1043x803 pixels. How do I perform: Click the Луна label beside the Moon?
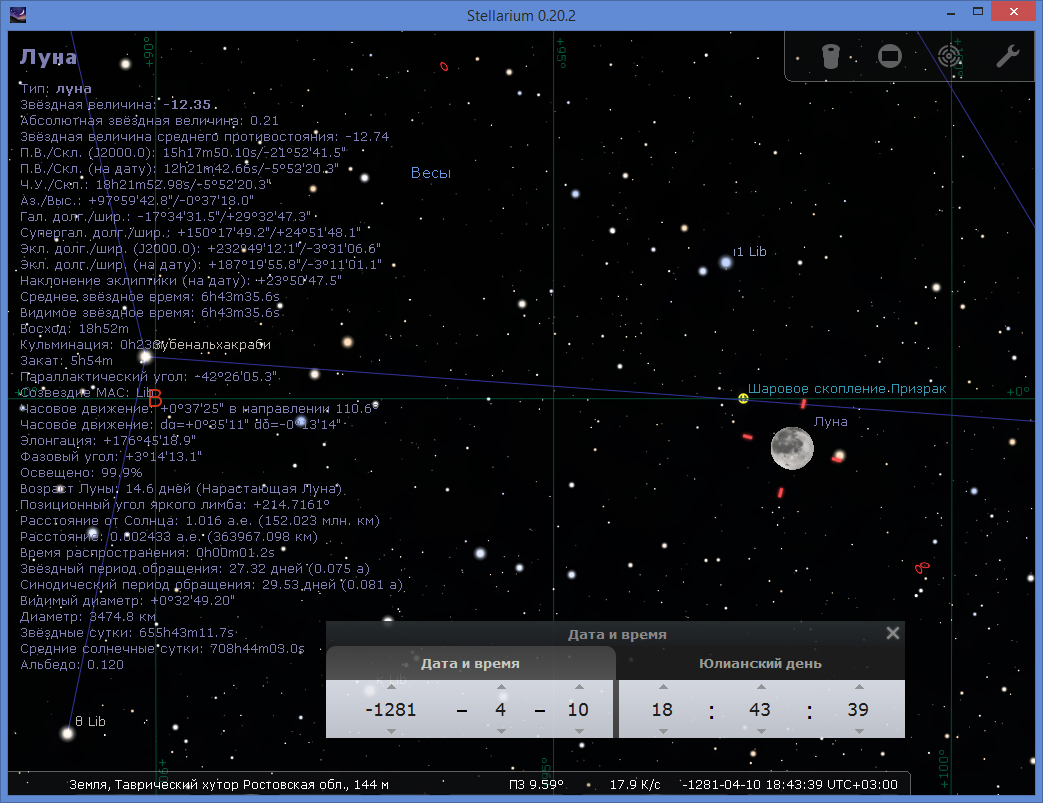point(831,422)
